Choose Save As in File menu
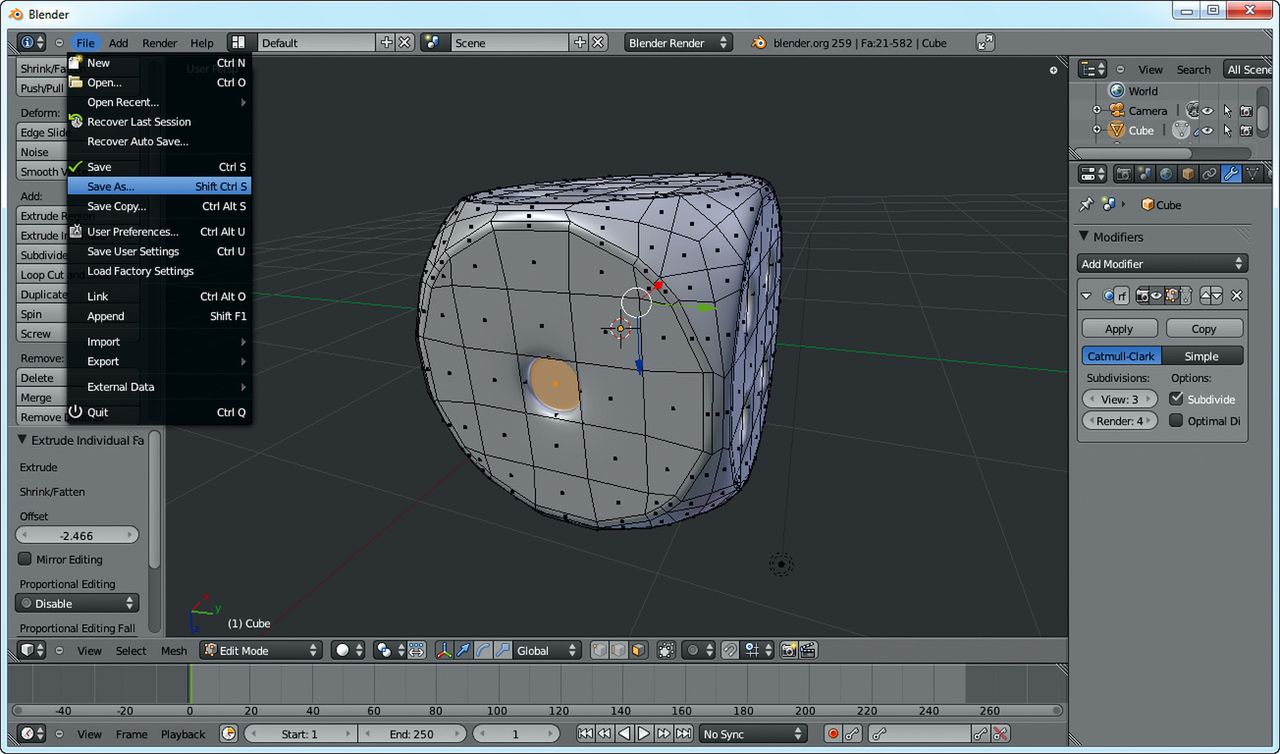This screenshot has width=1280, height=754. click(159, 187)
